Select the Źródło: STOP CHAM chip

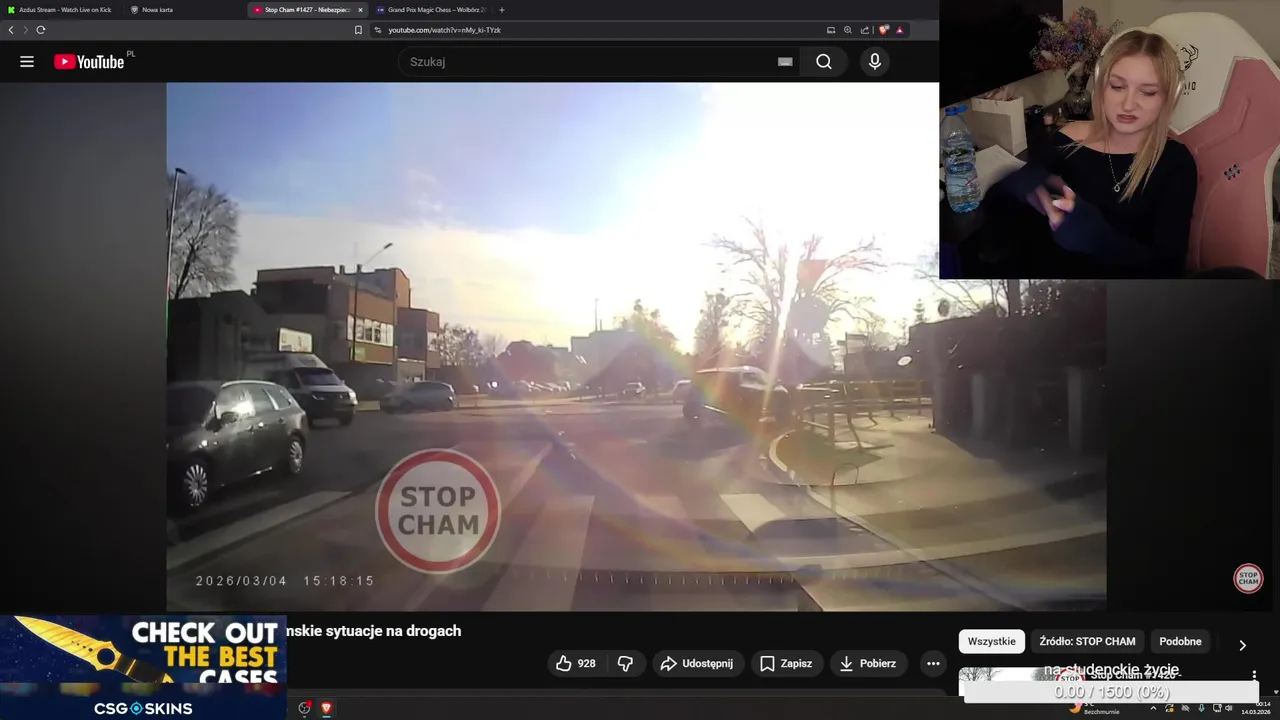tap(1087, 641)
